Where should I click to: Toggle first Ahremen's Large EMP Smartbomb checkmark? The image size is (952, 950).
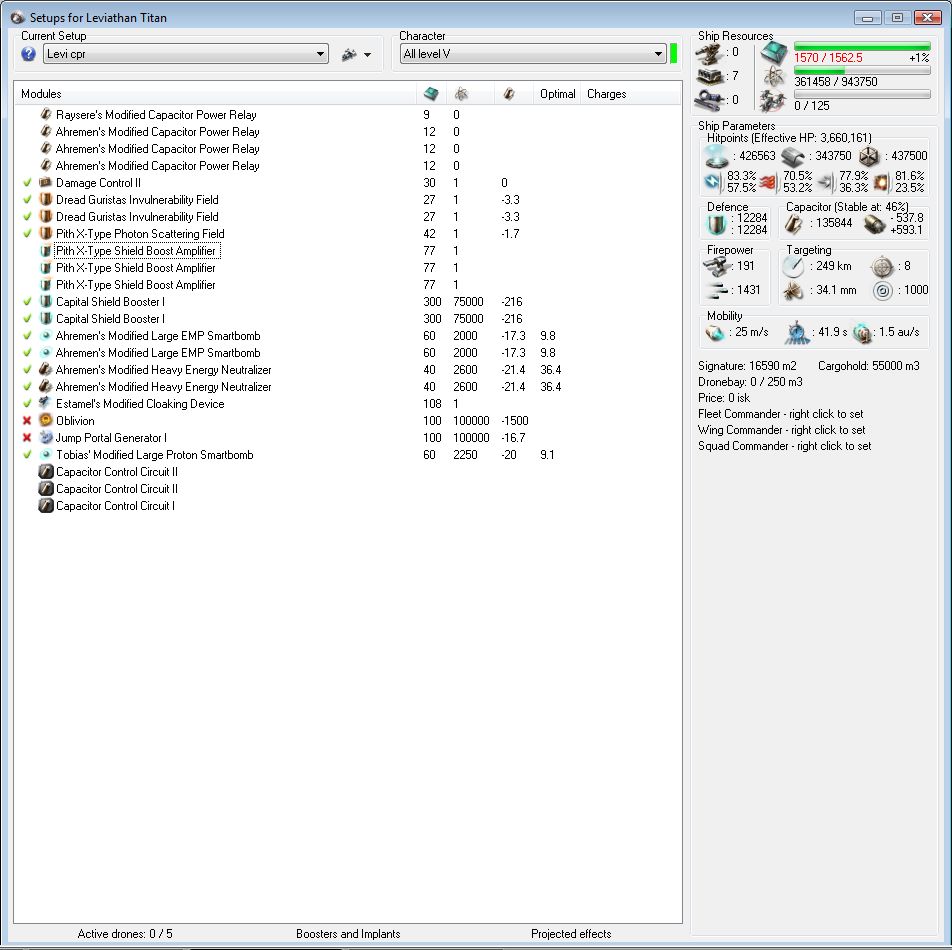[x=27, y=336]
